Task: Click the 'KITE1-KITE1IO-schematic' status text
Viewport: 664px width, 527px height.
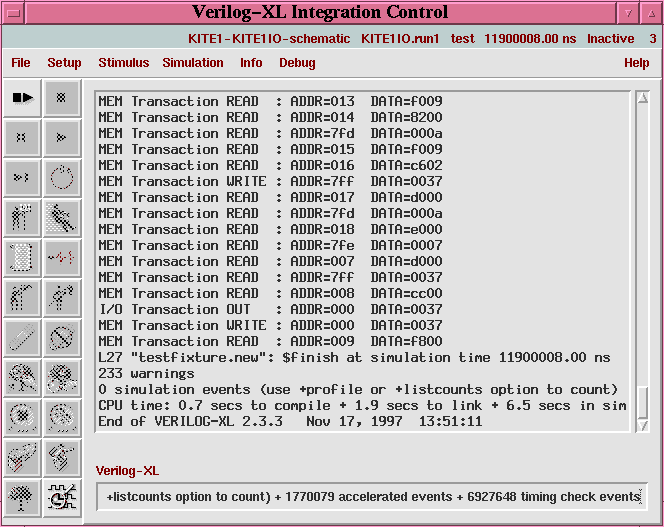Action: (x=269, y=39)
